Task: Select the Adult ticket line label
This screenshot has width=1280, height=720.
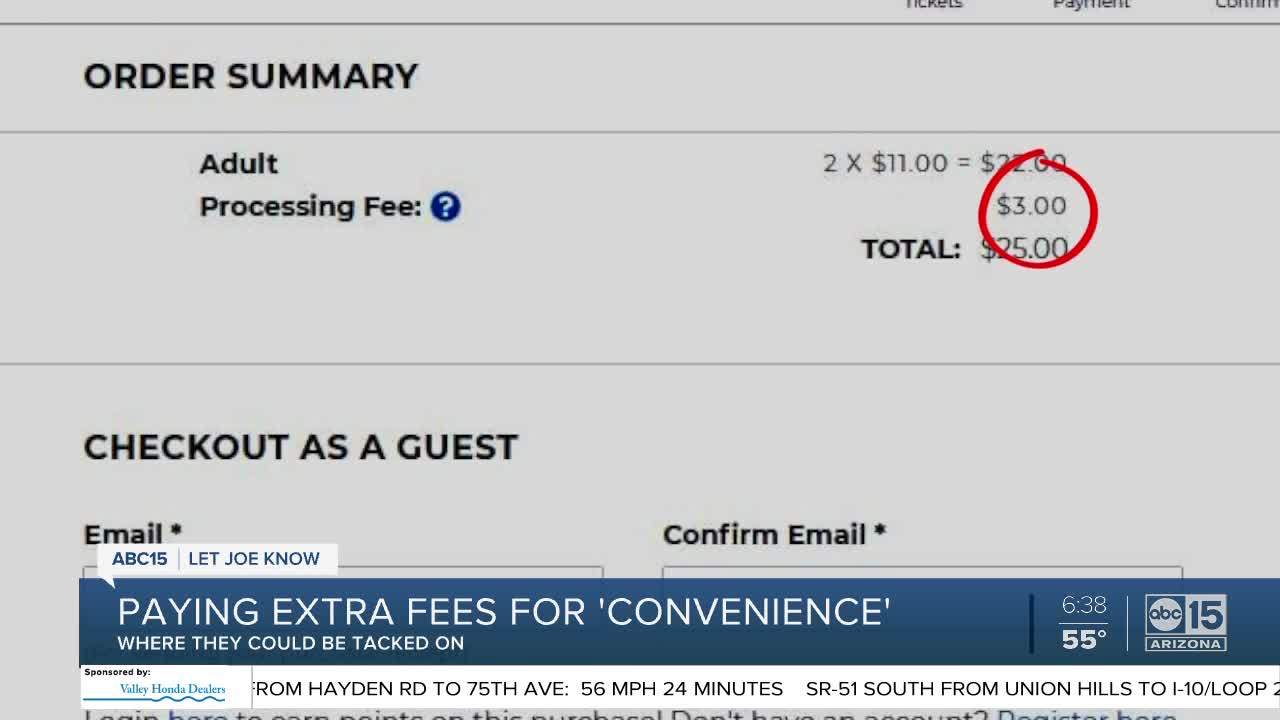Action: click(x=238, y=164)
